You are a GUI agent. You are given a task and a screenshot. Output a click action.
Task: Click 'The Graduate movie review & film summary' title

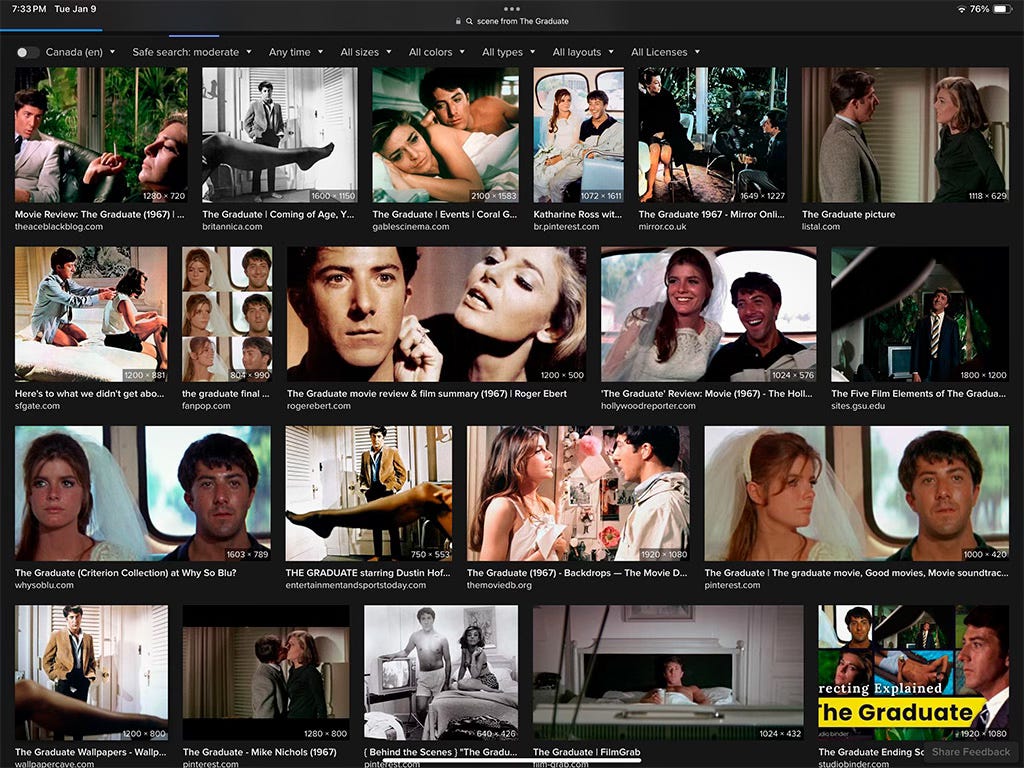[x=426, y=394]
